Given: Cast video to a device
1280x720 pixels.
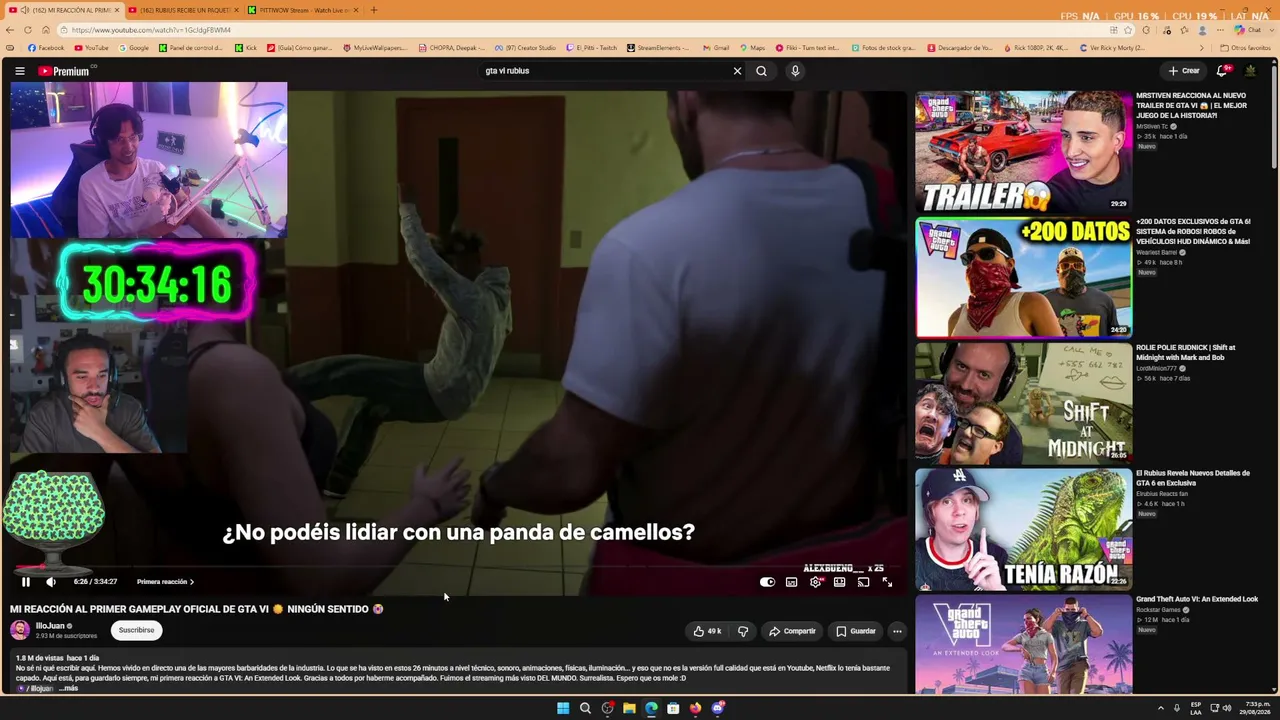Looking at the screenshot, I should click(863, 582).
